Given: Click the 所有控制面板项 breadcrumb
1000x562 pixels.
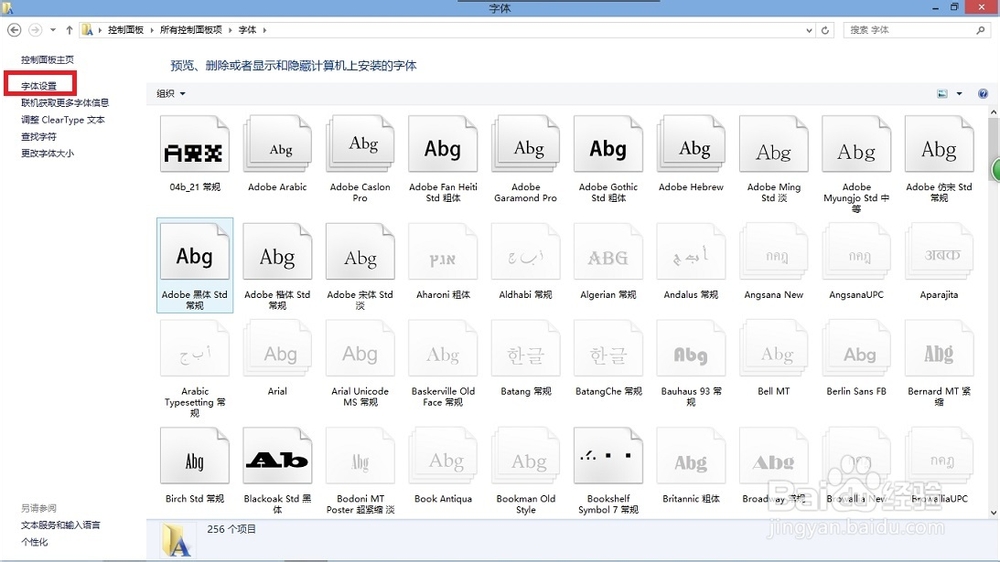Looking at the screenshot, I should (x=191, y=30).
